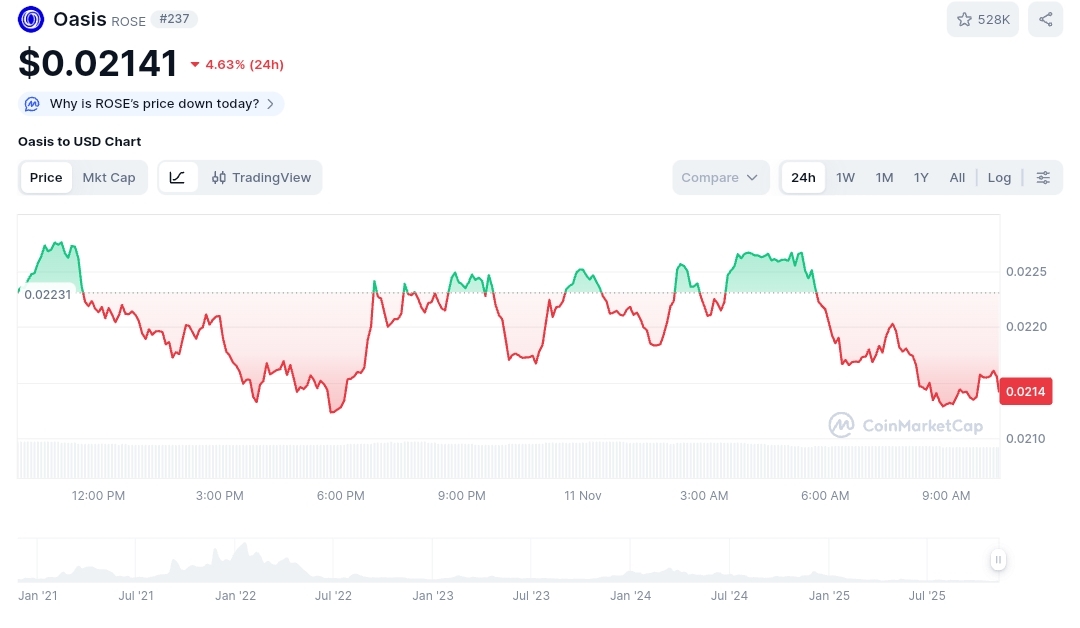This screenshot has width=1080, height=628.
Task: Click the chevron on the price-down question
Action: click(271, 104)
